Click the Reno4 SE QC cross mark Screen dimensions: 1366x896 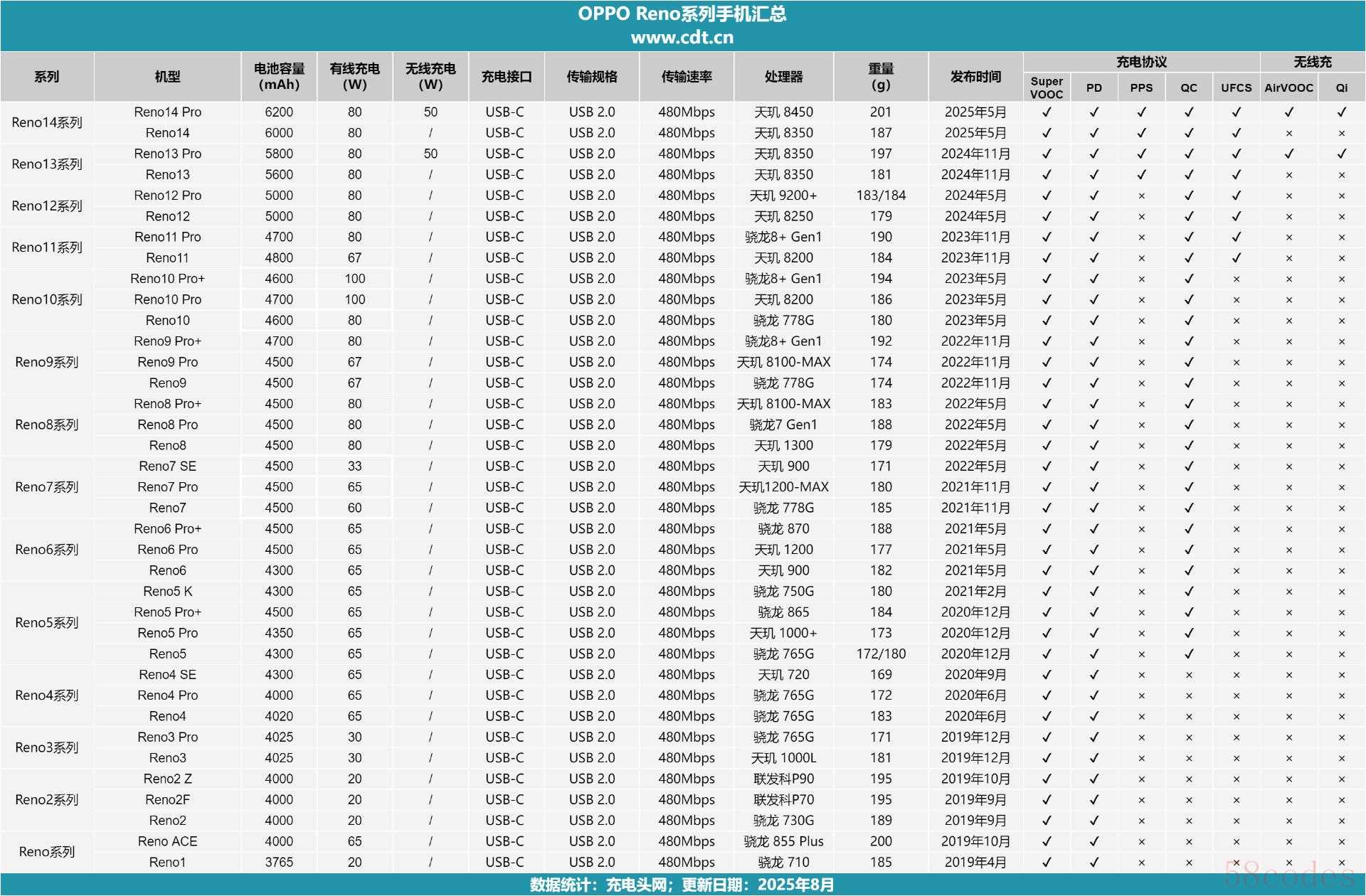[1188, 675]
